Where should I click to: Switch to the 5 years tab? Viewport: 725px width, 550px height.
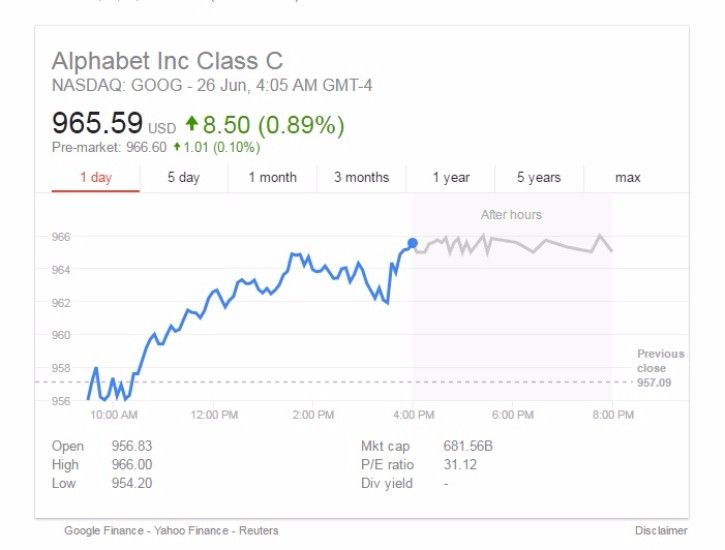[x=539, y=178]
